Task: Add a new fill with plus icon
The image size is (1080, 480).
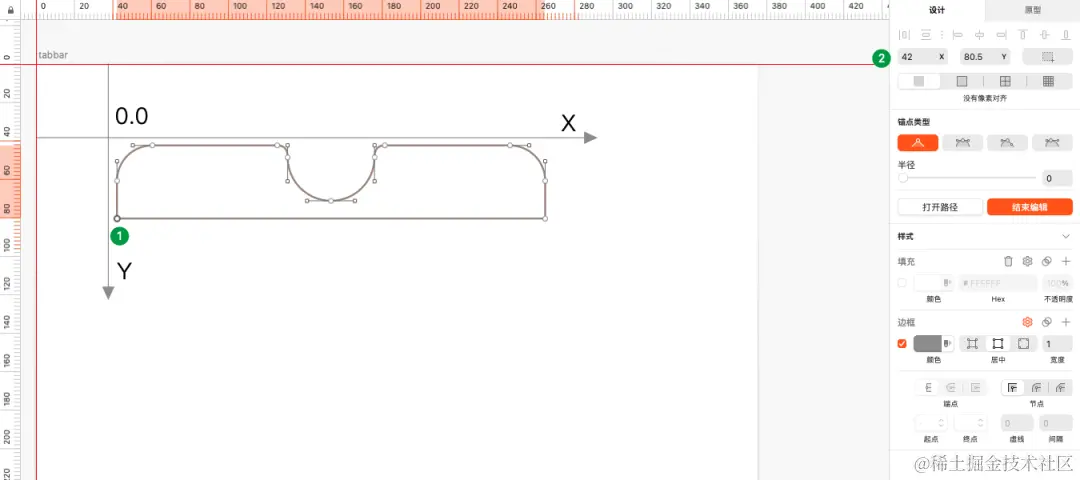Action: (x=1066, y=261)
